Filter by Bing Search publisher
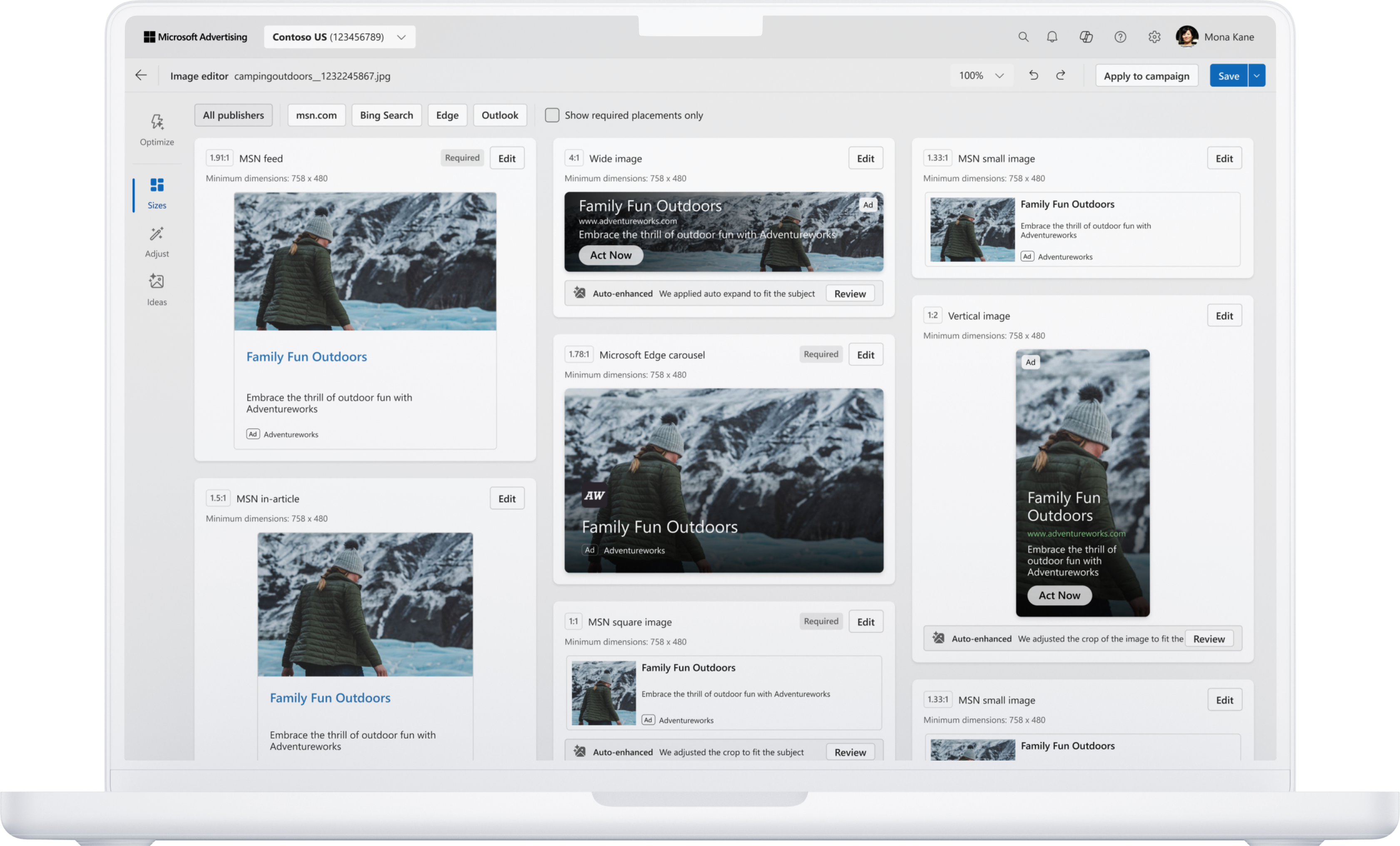The width and height of the screenshot is (1400, 846). point(386,115)
